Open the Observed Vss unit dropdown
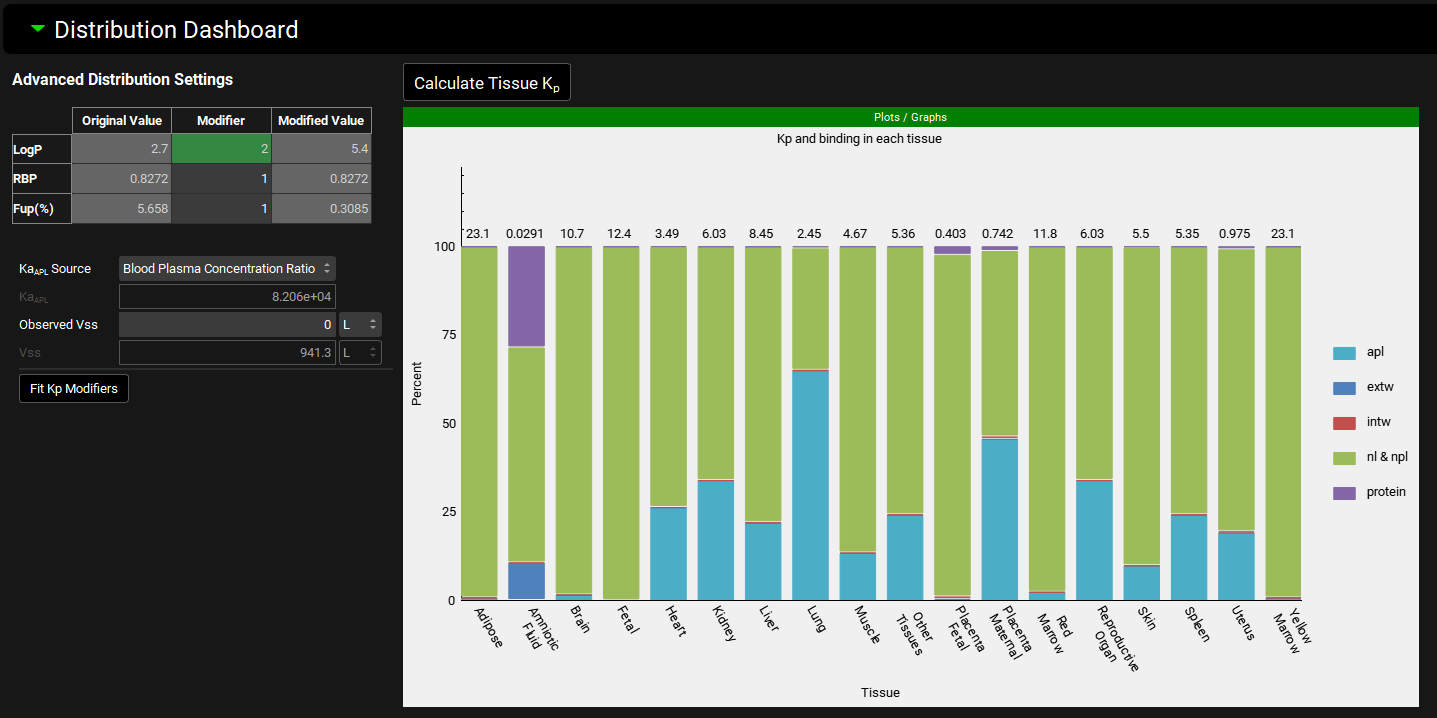The width and height of the screenshot is (1437, 718). (x=360, y=325)
